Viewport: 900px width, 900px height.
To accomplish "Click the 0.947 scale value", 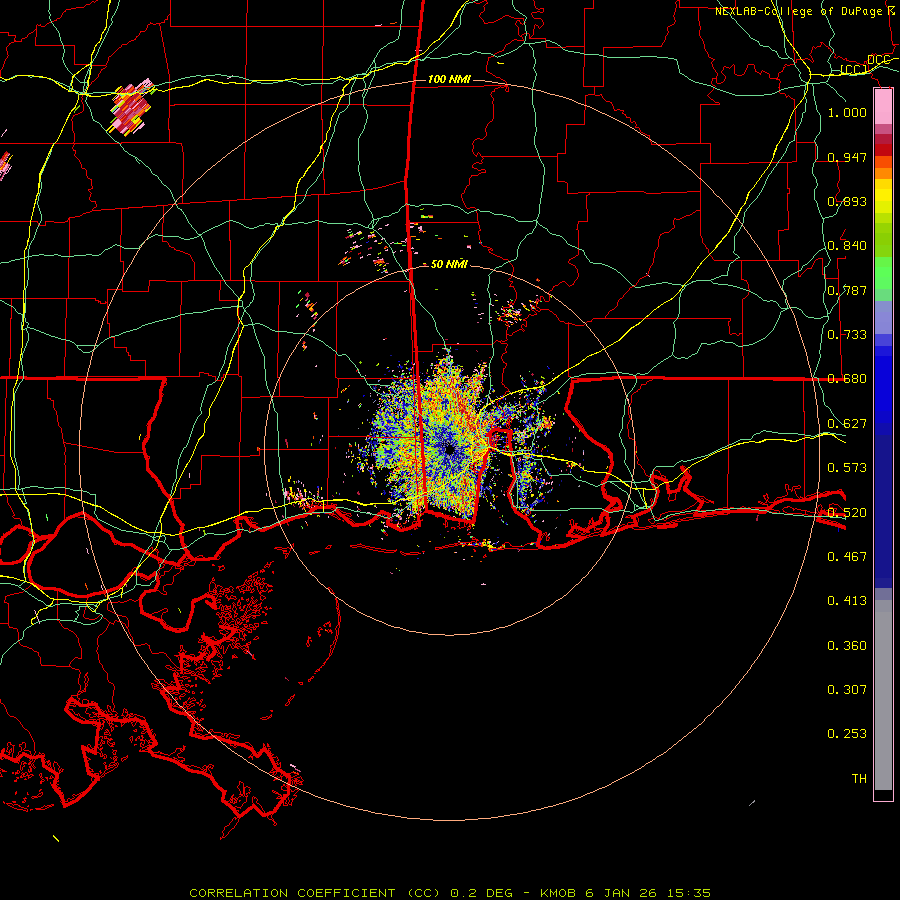I will [x=847, y=157].
